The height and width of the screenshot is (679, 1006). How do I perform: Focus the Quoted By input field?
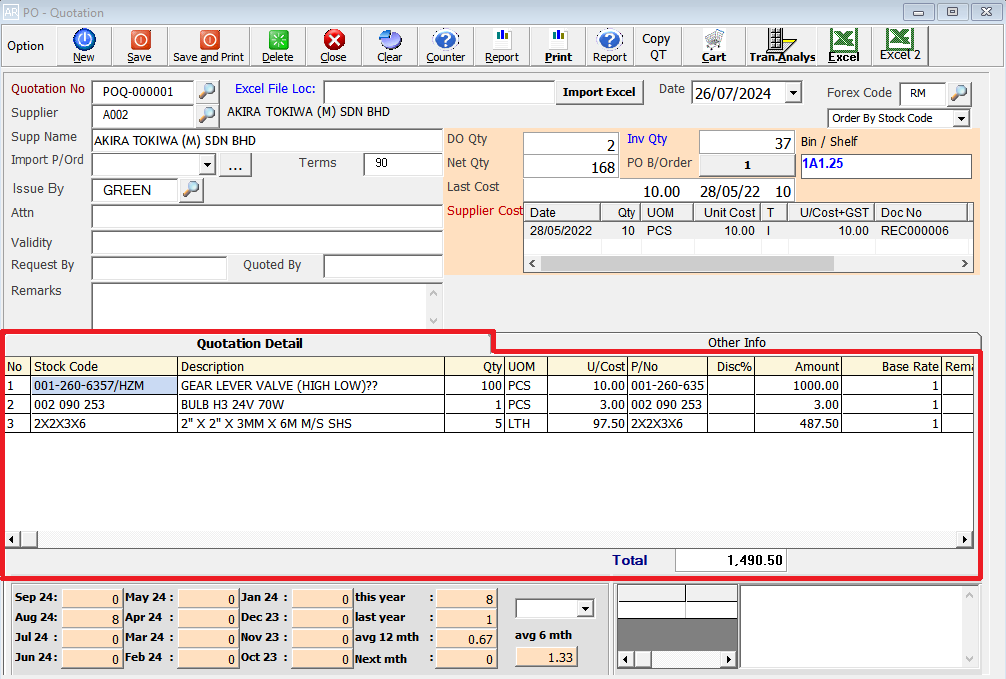[383, 266]
